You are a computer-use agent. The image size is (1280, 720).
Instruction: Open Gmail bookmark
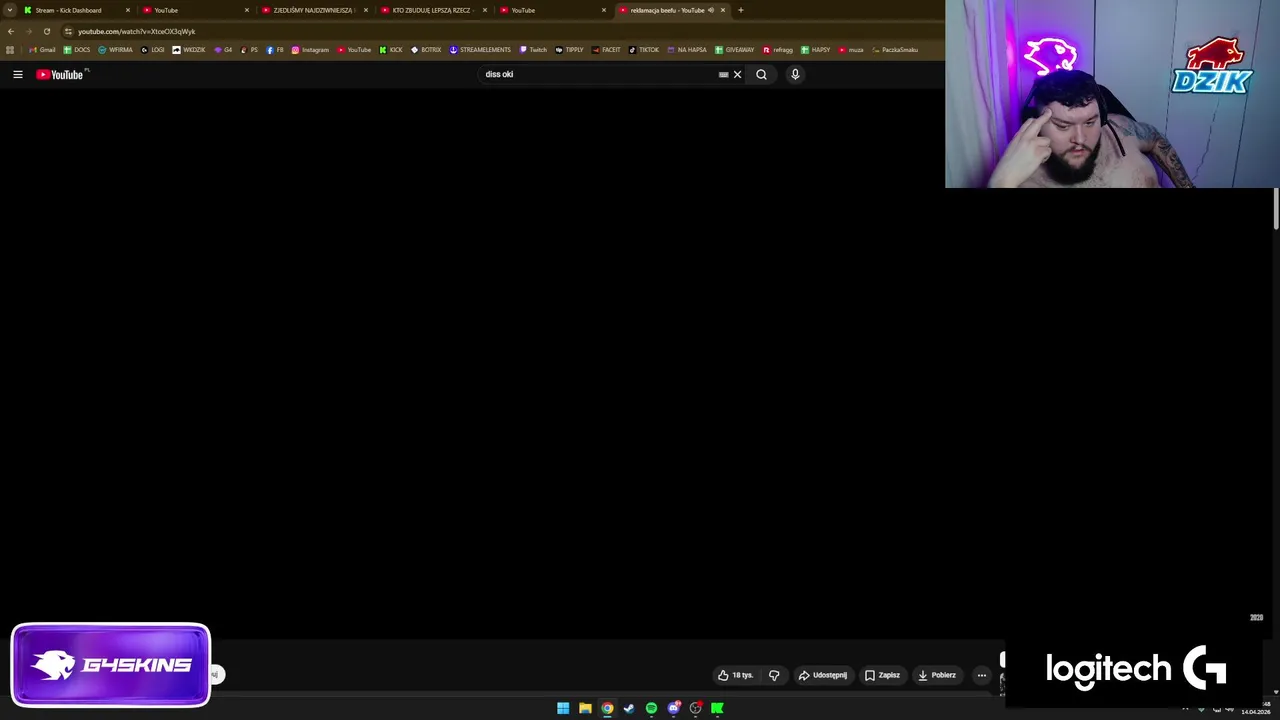click(42, 50)
